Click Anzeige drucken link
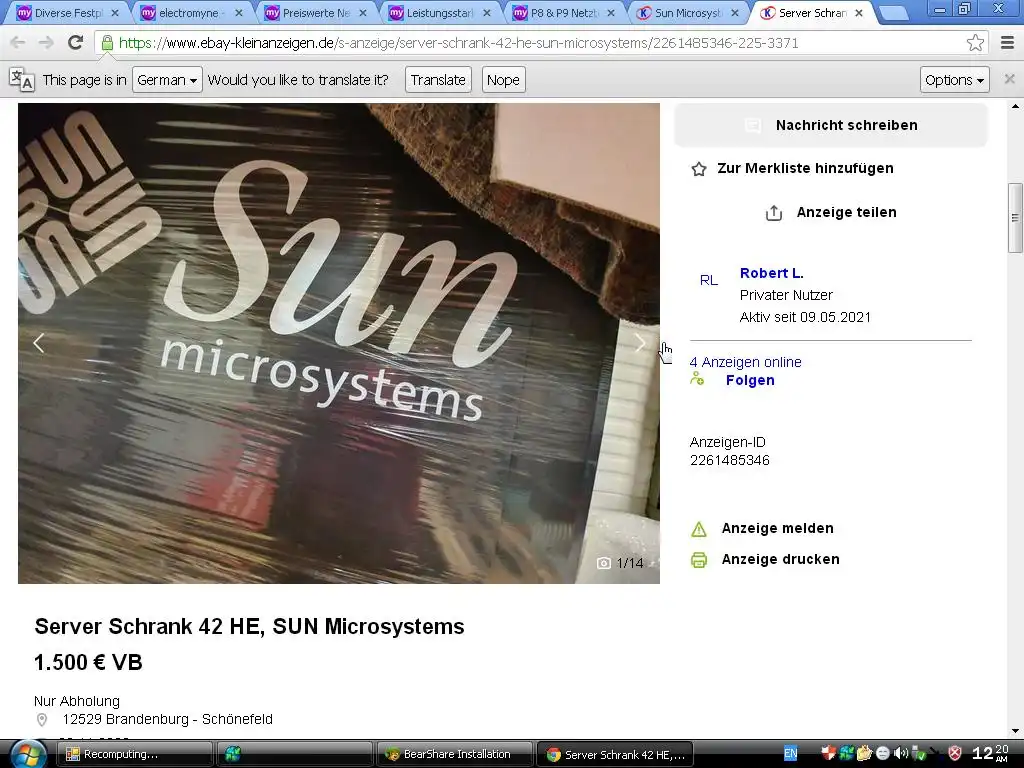The height and width of the screenshot is (768, 1024). 780,559
